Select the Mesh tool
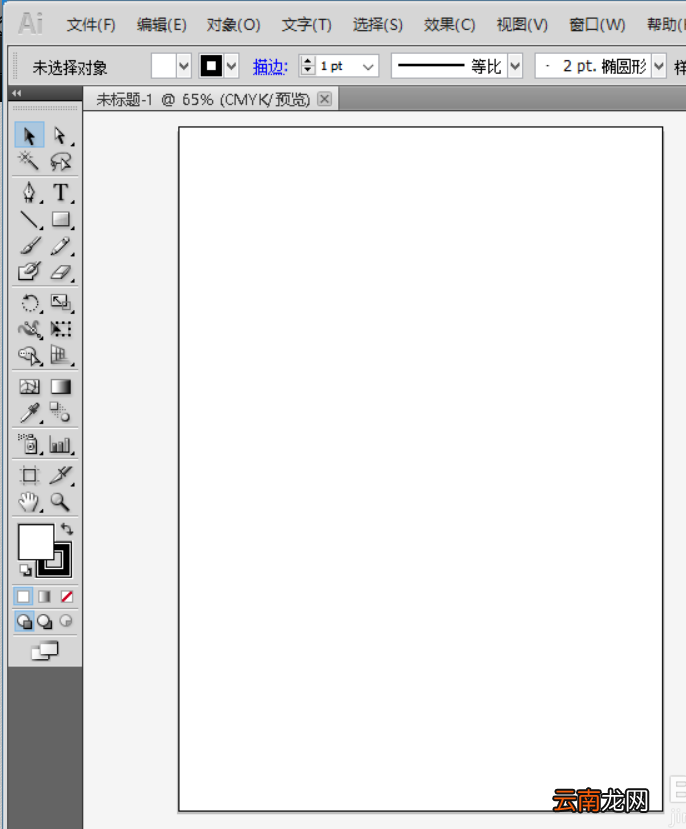 [29, 386]
